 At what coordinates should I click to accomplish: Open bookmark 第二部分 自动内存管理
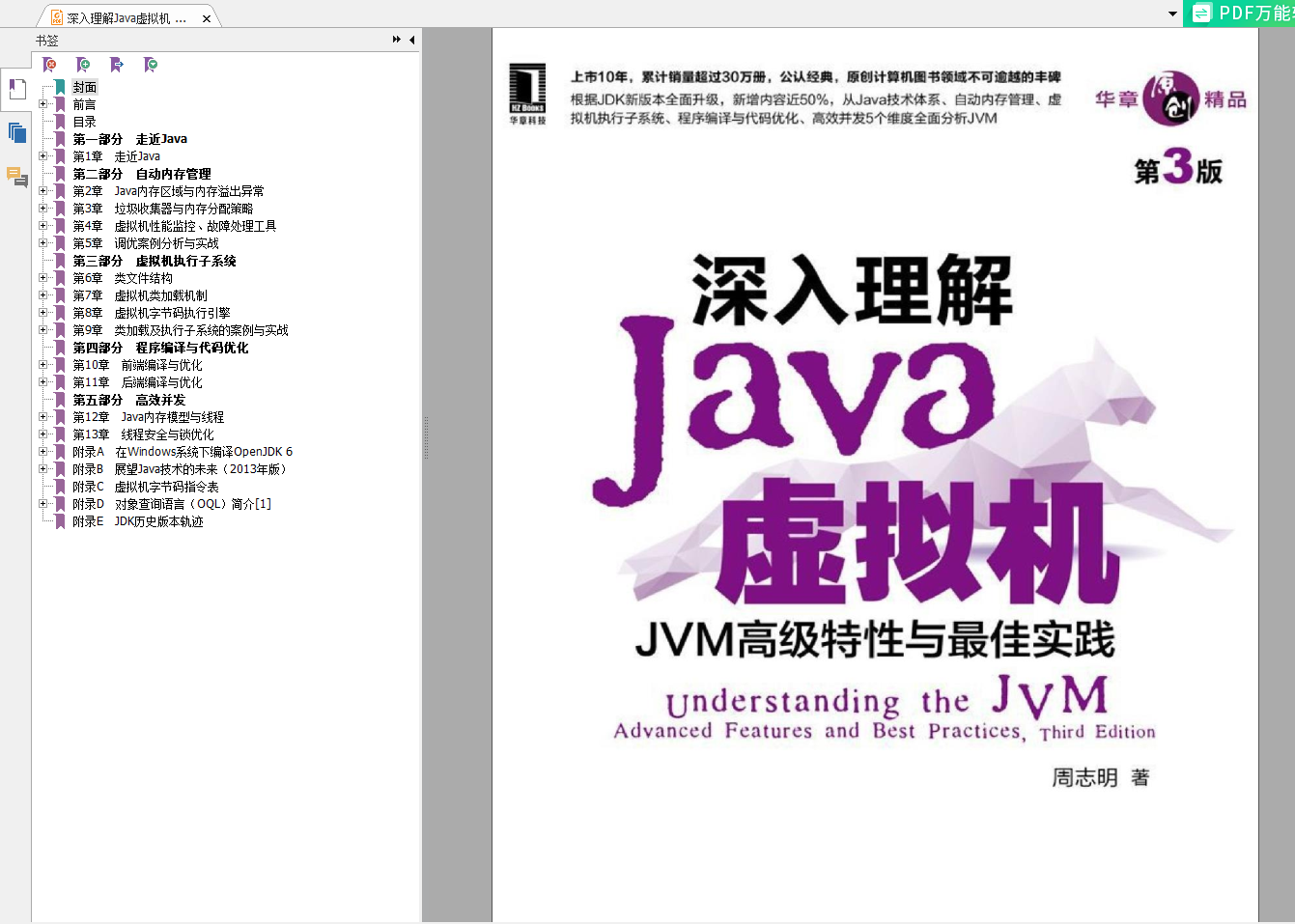142,174
